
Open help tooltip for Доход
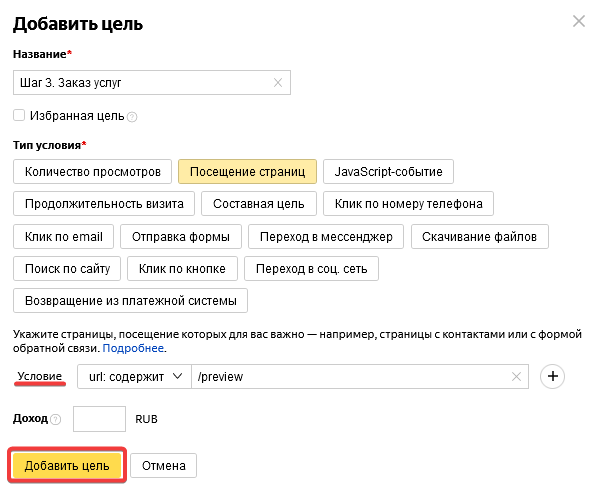tap(56, 420)
